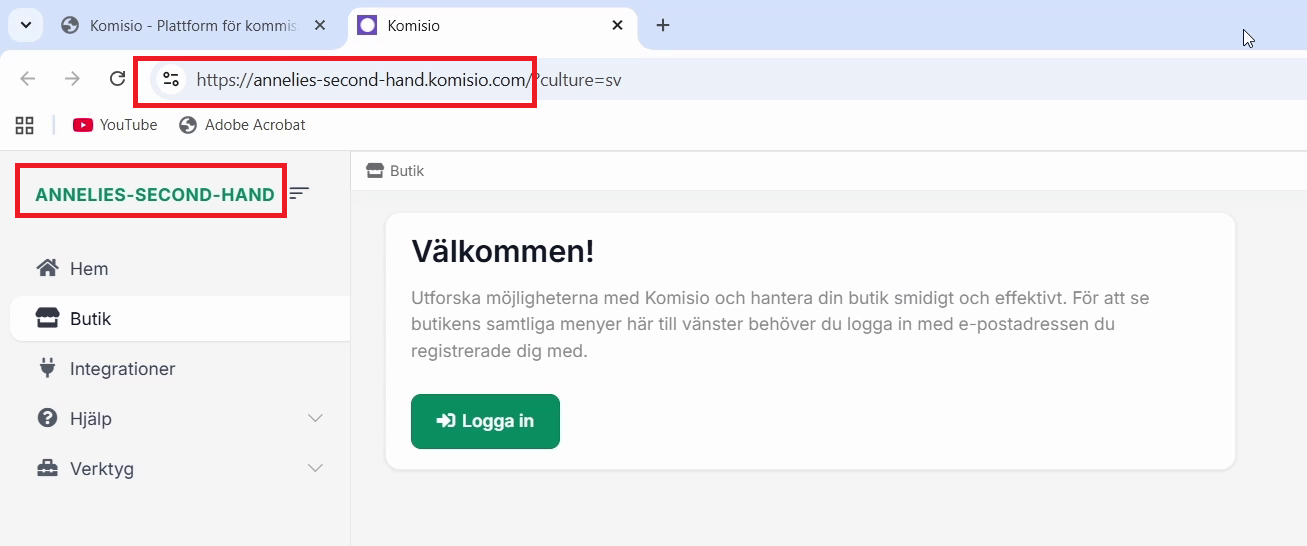Click the Butik breadcrumb at top

pyautogui.click(x=396, y=171)
